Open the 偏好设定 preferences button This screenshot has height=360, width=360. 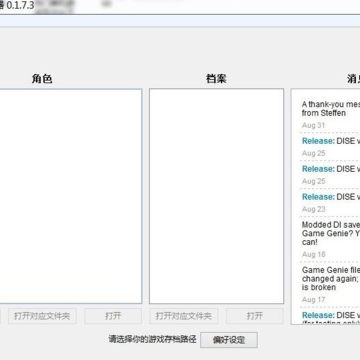click(x=229, y=340)
